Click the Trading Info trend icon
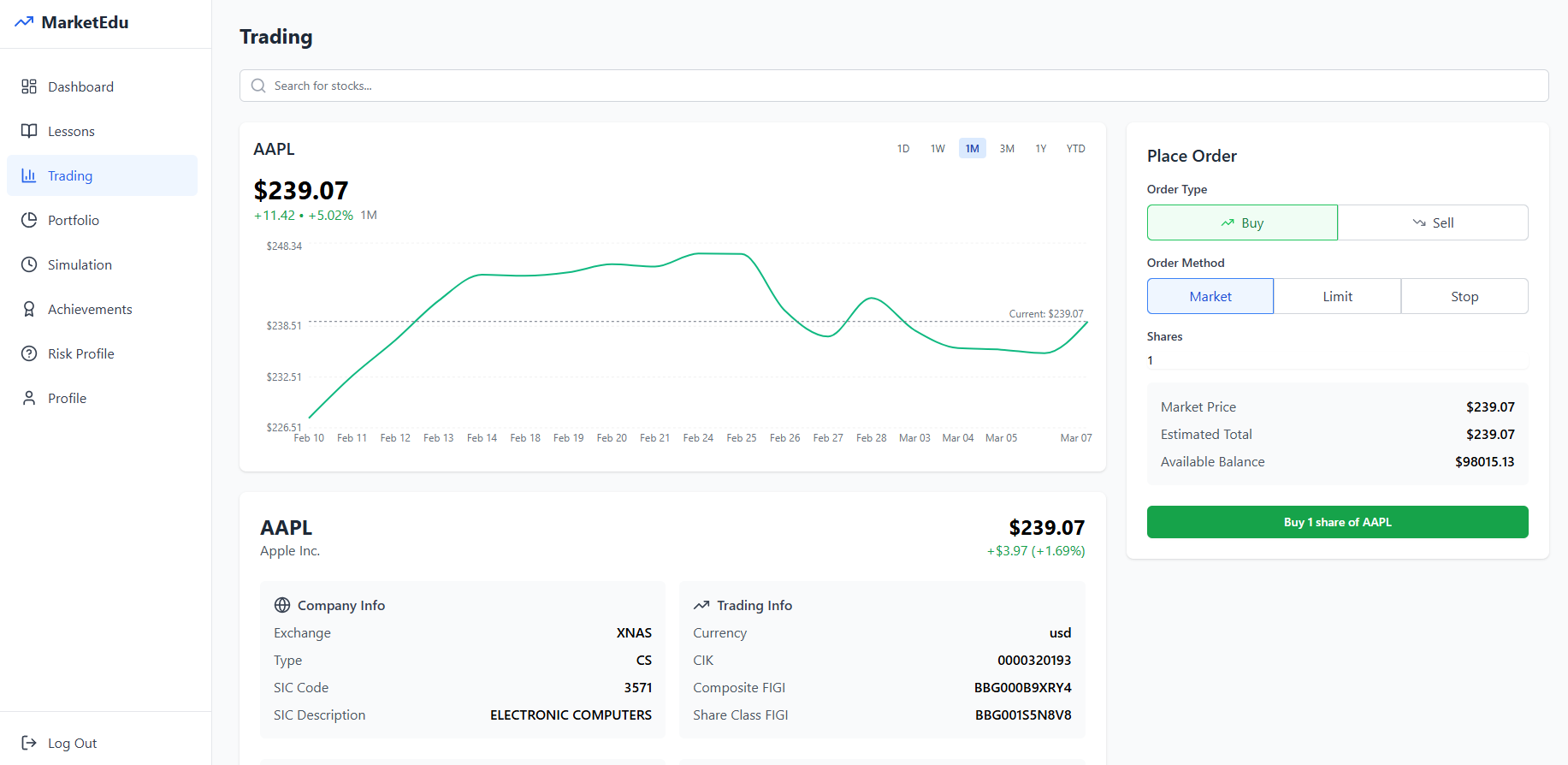The image size is (1568, 765). coord(701,605)
